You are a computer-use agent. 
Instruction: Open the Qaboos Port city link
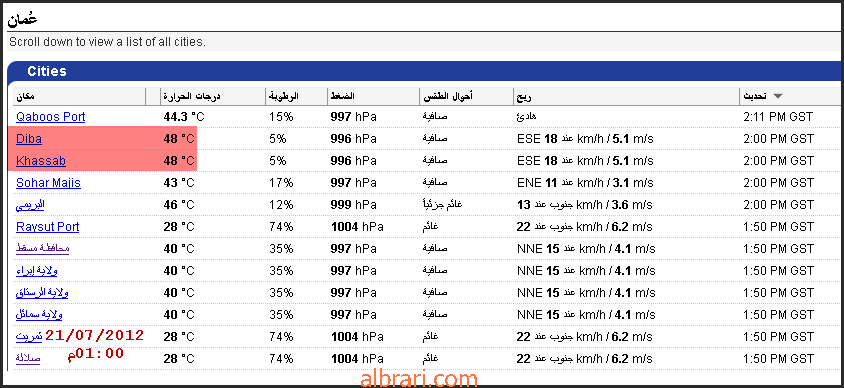tap(51, 117)
